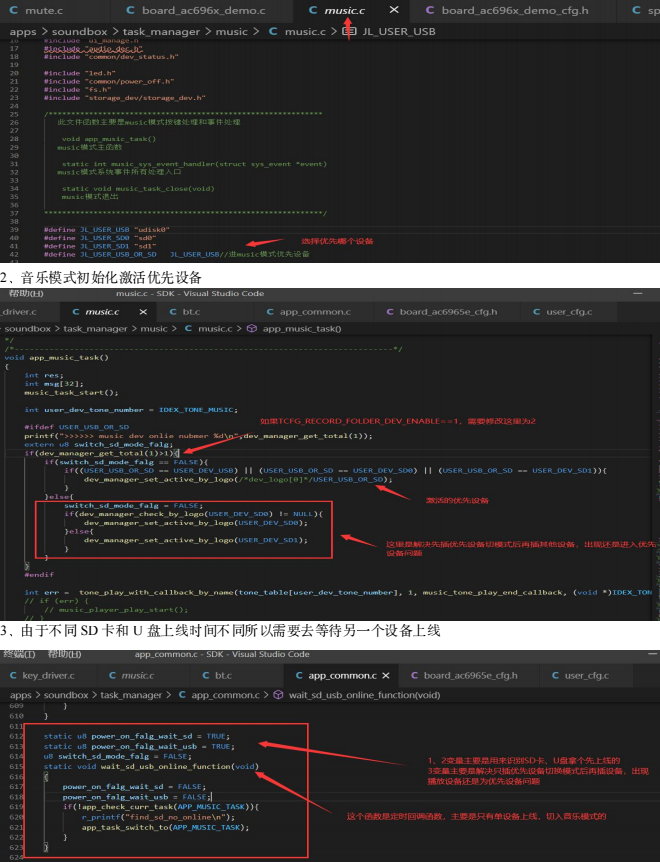Click the JL_USER_USB breadcrumb symbol
This screenshot has height=862, width=660.
click(x=398, y=32)
